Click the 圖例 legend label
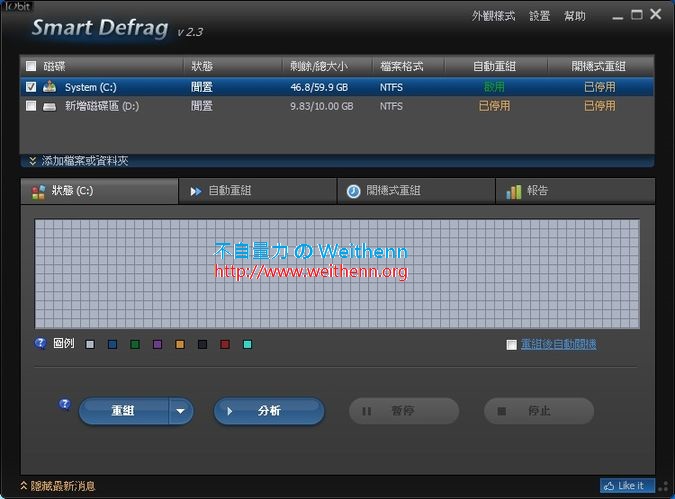675x499 pixels. point(64,343)
